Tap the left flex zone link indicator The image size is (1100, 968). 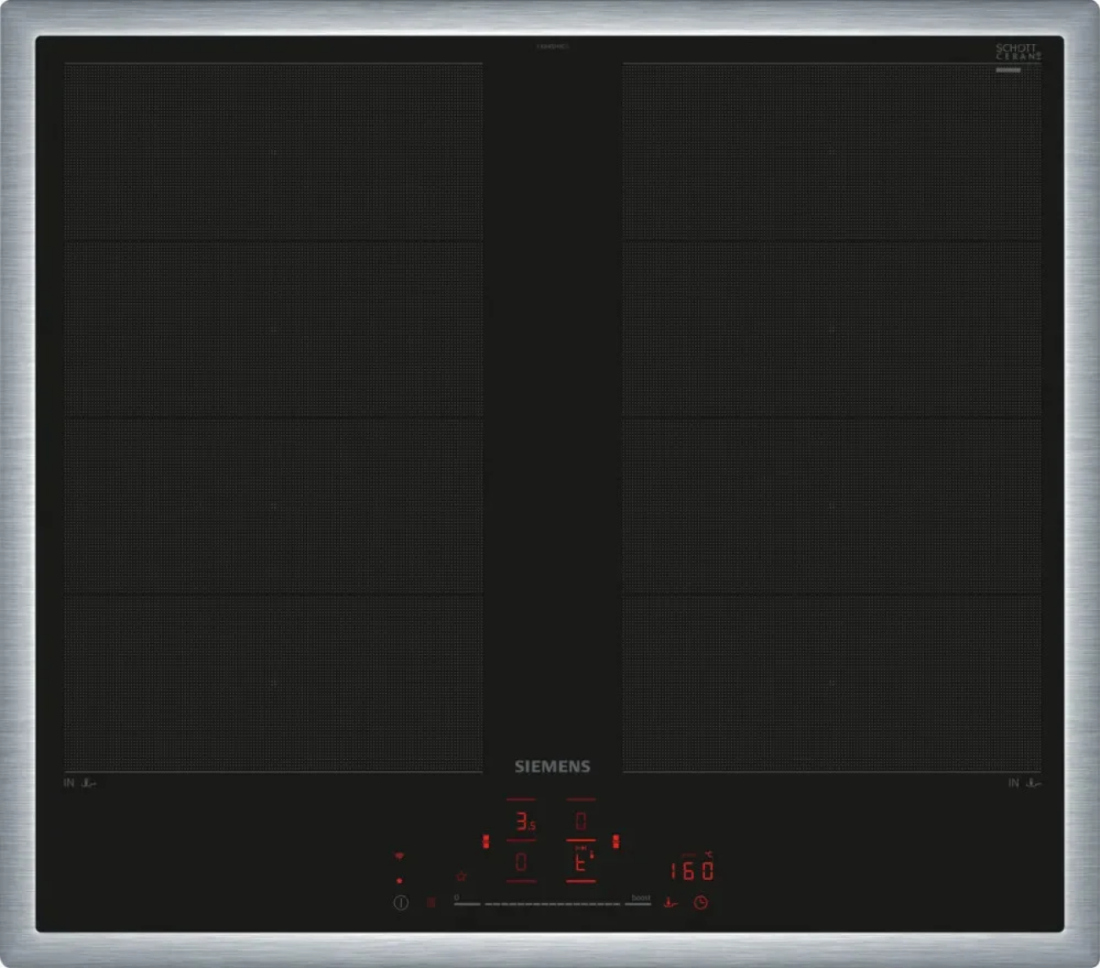[485, 841]
